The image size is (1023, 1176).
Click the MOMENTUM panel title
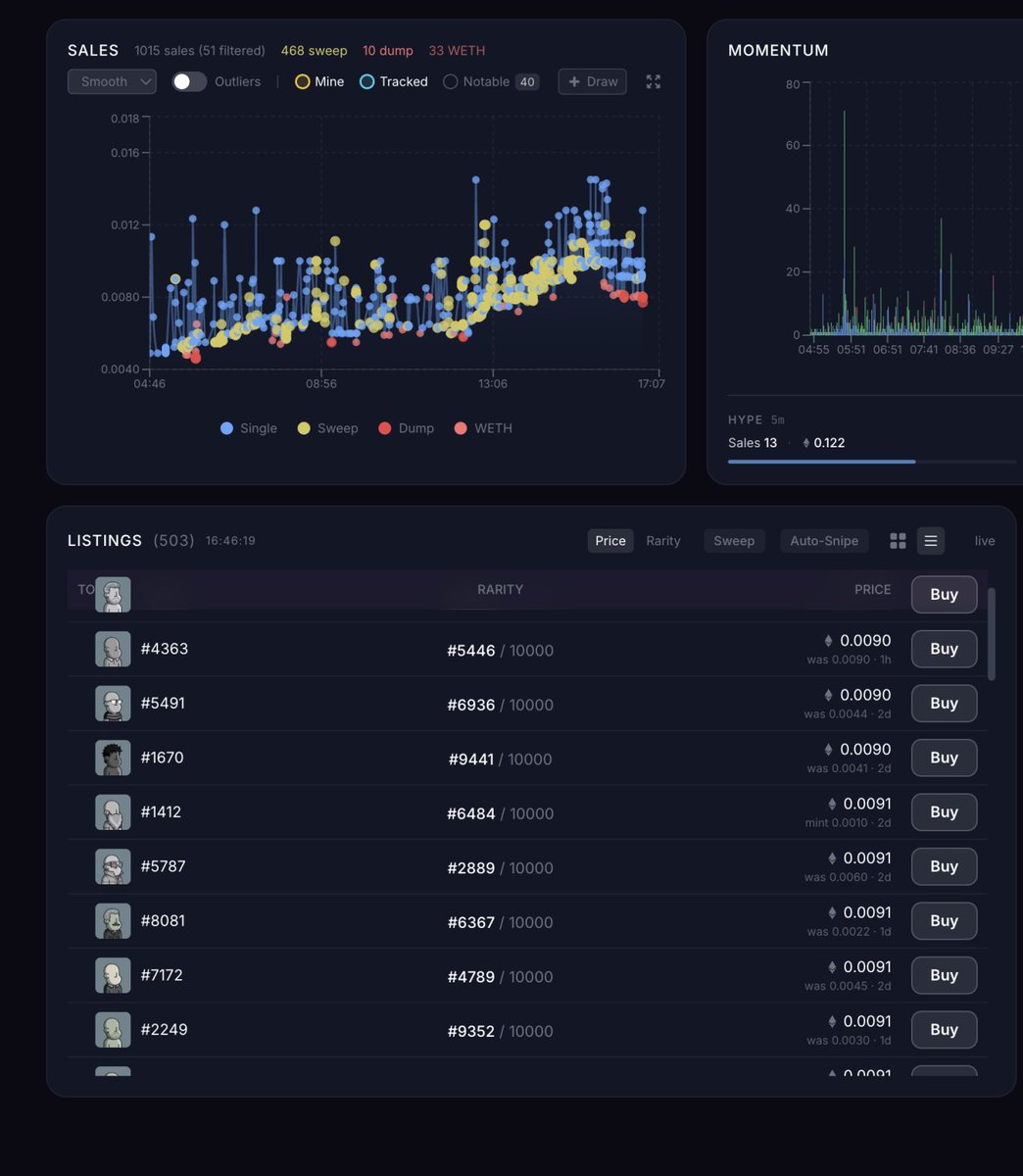point(778,50)
